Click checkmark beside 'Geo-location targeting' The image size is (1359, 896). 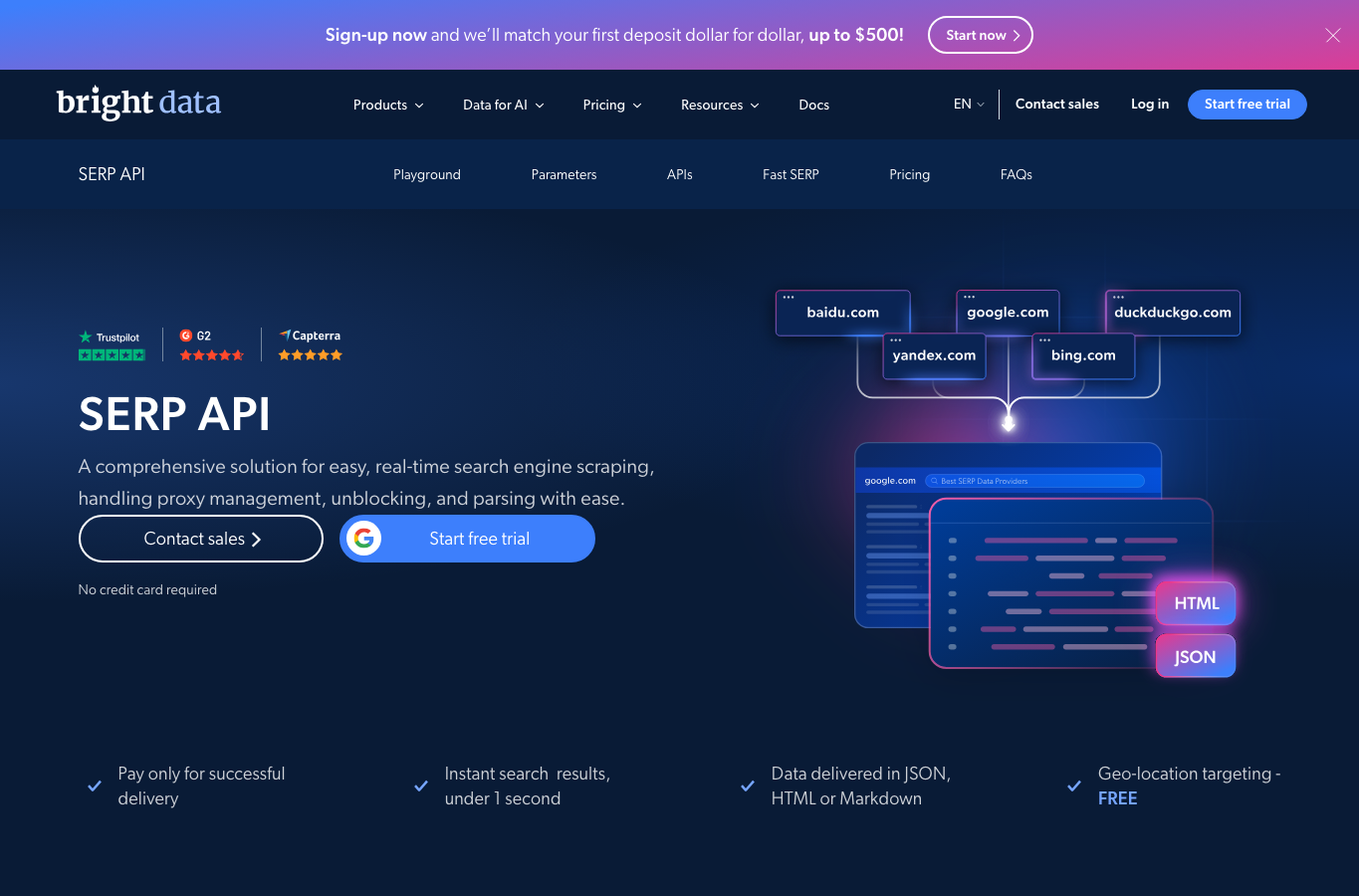[1074, 785]
